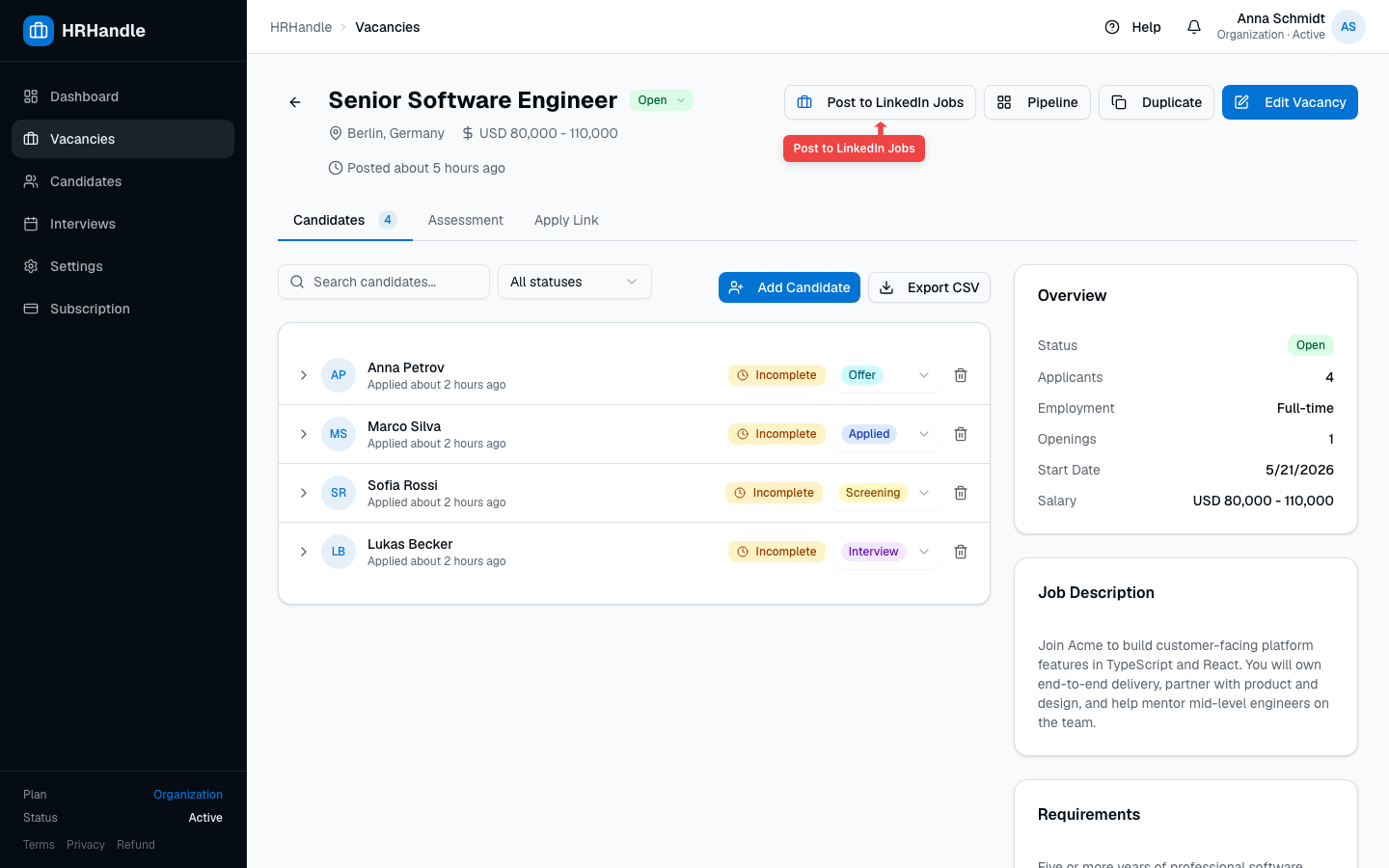1389x868 pixels.
Task: Switch to the Assessment tab
Action: (466, 220)
